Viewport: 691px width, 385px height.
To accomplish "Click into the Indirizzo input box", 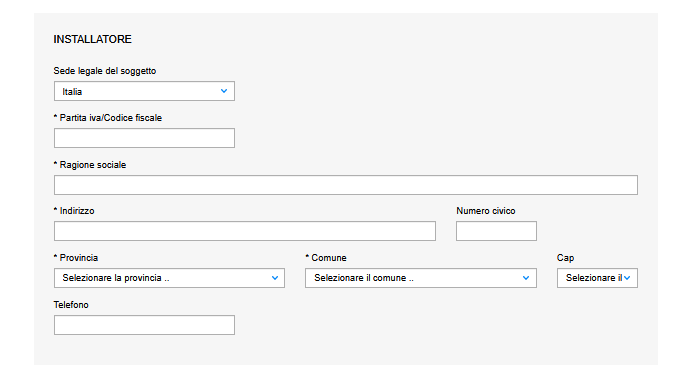I will click(245, 231).
